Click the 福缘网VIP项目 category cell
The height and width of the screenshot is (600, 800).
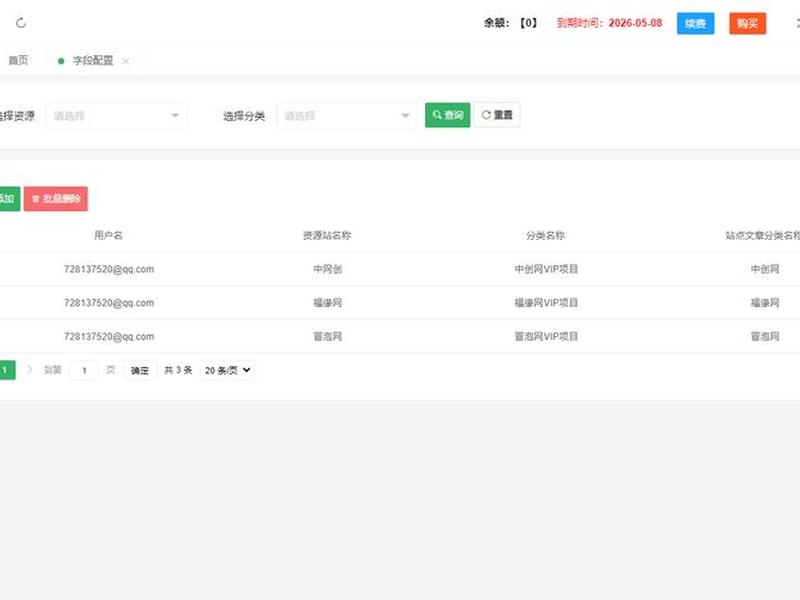[546, 303]
